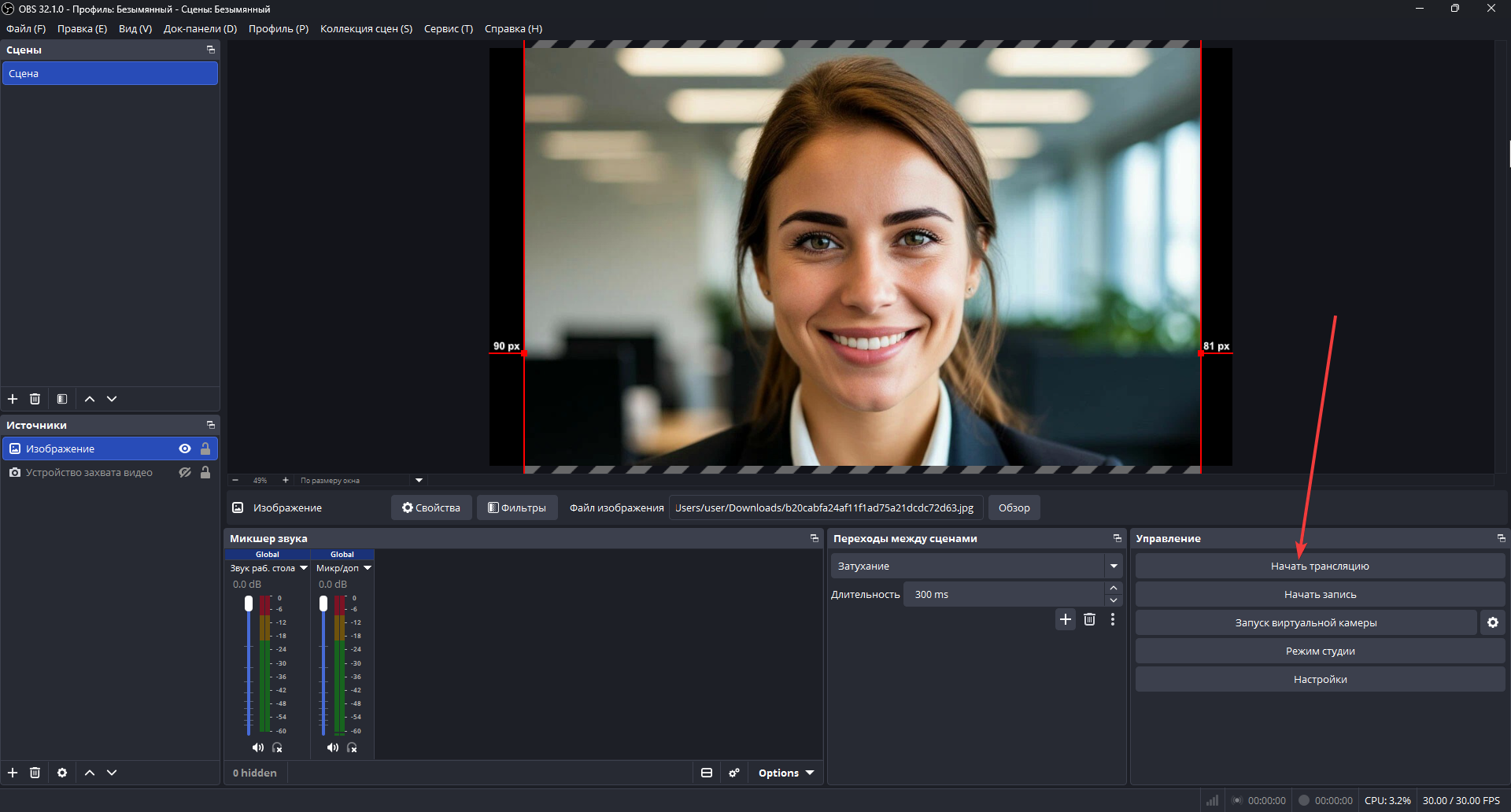Mute the Звук раб. стола speaker icon
1511x812 pixels.
[257, 747]
